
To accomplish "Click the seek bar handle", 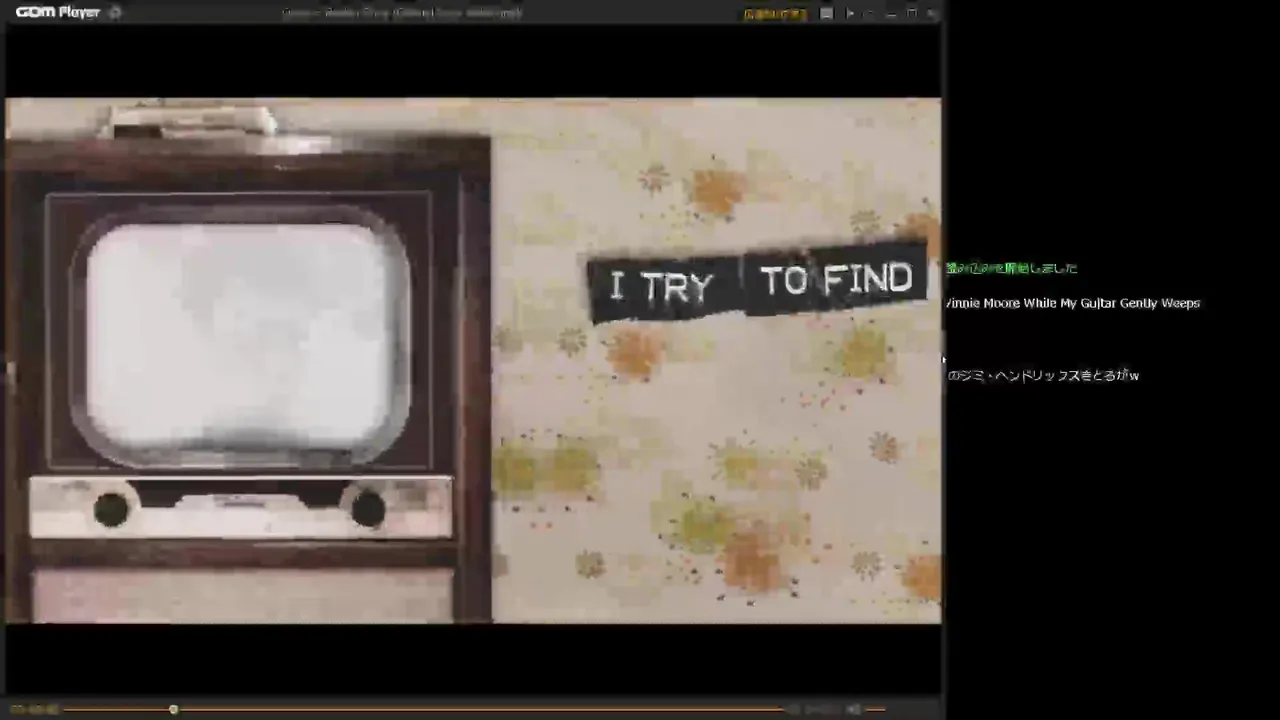I will [x=173, y=709].
